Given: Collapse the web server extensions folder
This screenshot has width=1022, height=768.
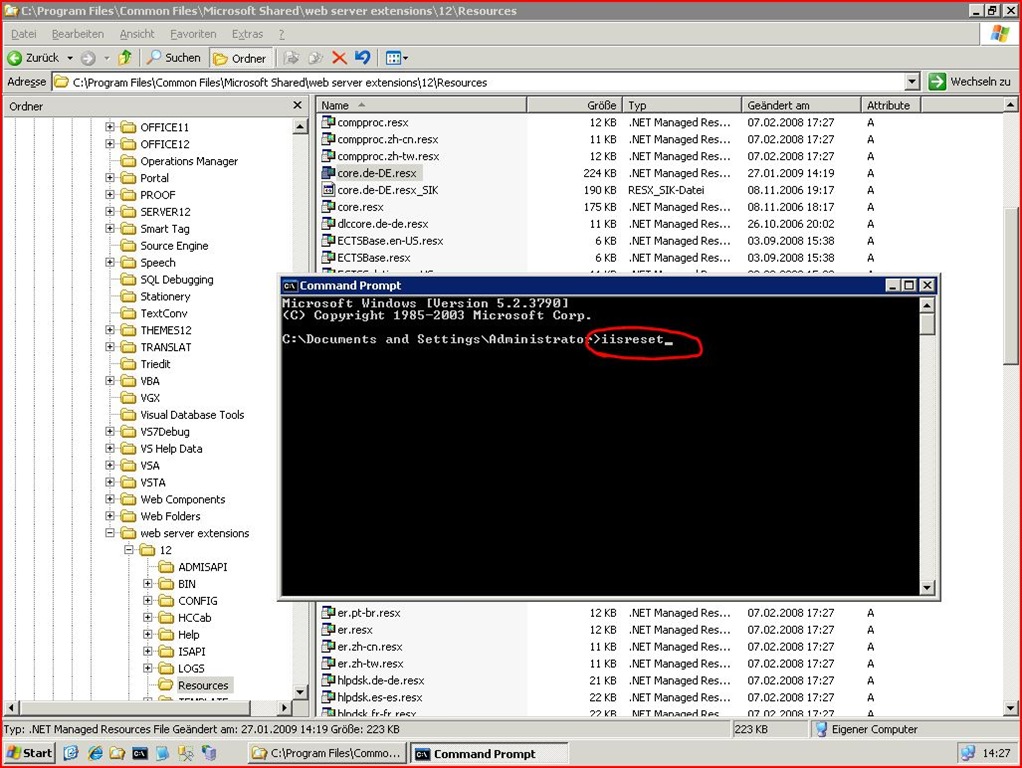Looking at the screenshot, I should [x=111, y=533].
